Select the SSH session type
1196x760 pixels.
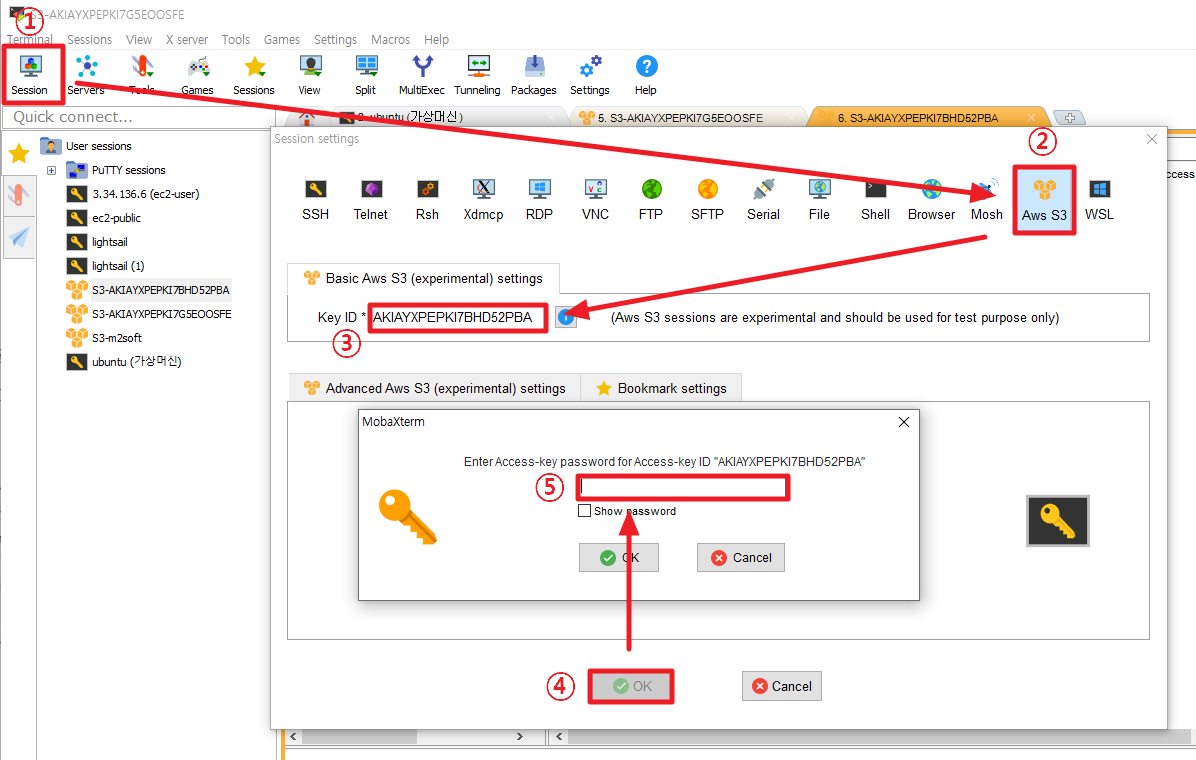[316, 200]
